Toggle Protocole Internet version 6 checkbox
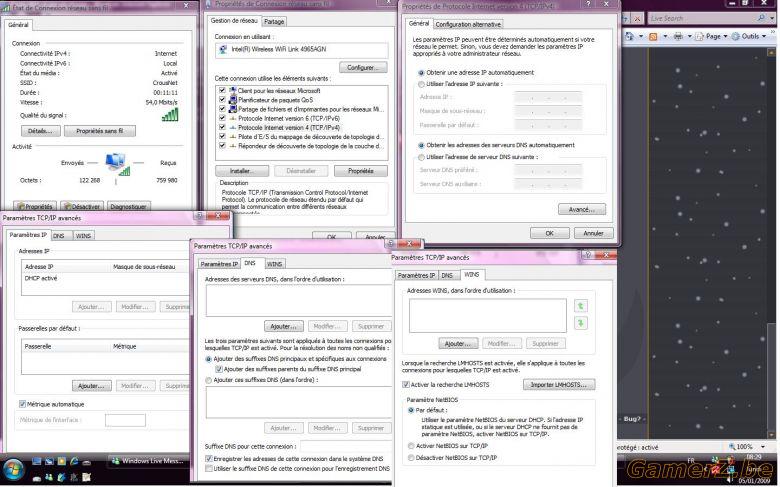 pos(222,118)
